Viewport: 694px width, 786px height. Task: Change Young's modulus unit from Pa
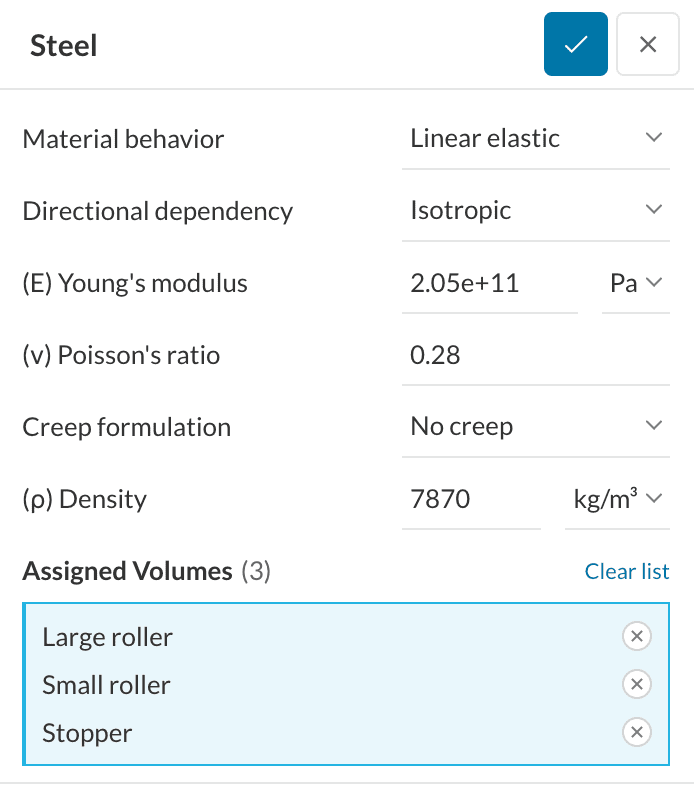(636, 283)
